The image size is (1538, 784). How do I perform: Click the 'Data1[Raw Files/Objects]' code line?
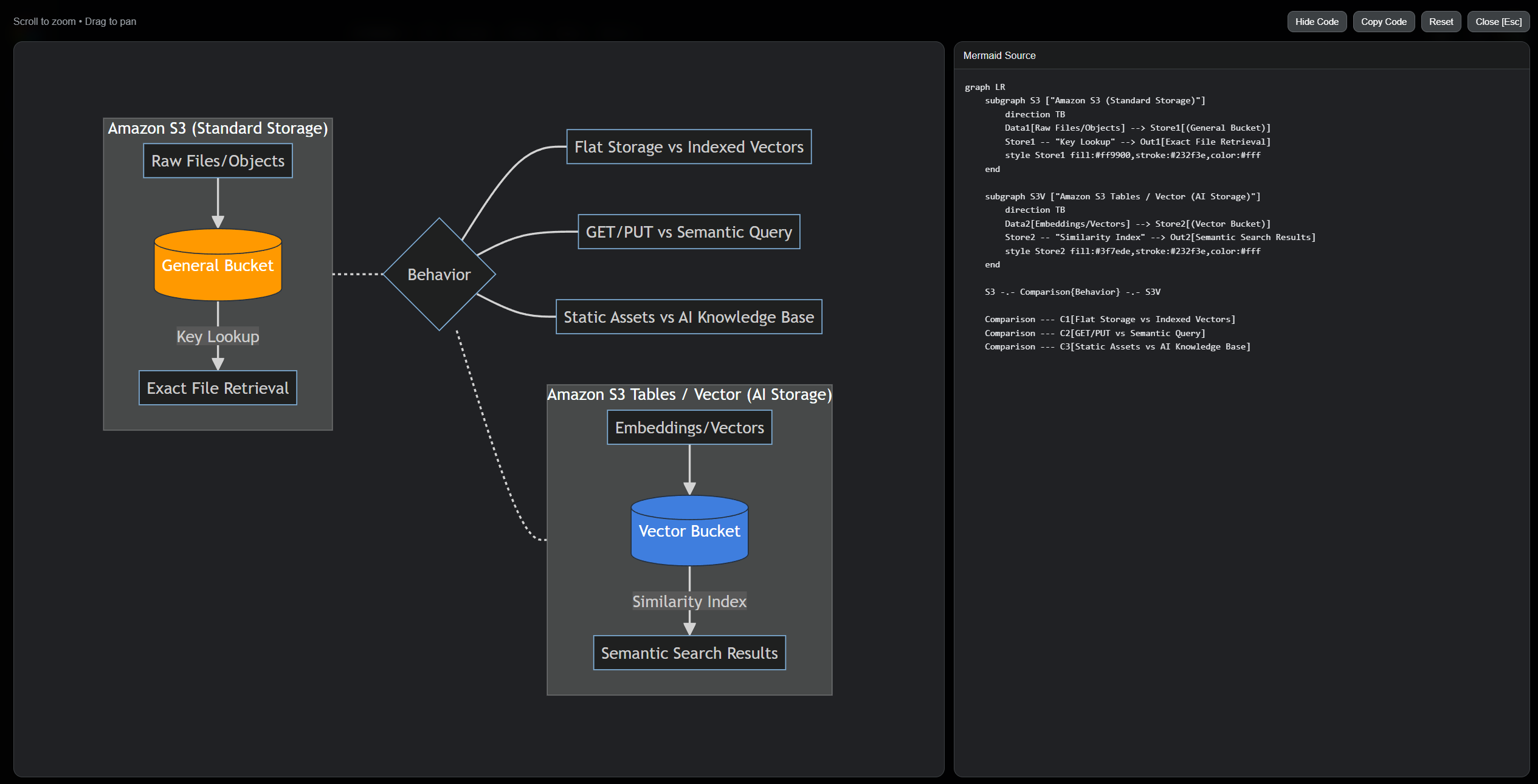1137,128
